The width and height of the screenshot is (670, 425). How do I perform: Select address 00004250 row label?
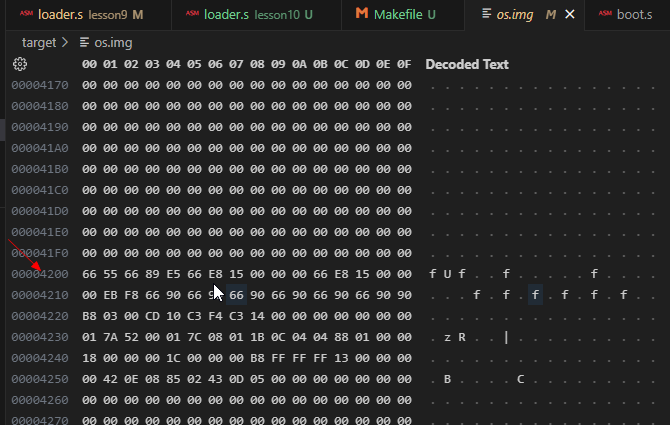tap(40, 379)
